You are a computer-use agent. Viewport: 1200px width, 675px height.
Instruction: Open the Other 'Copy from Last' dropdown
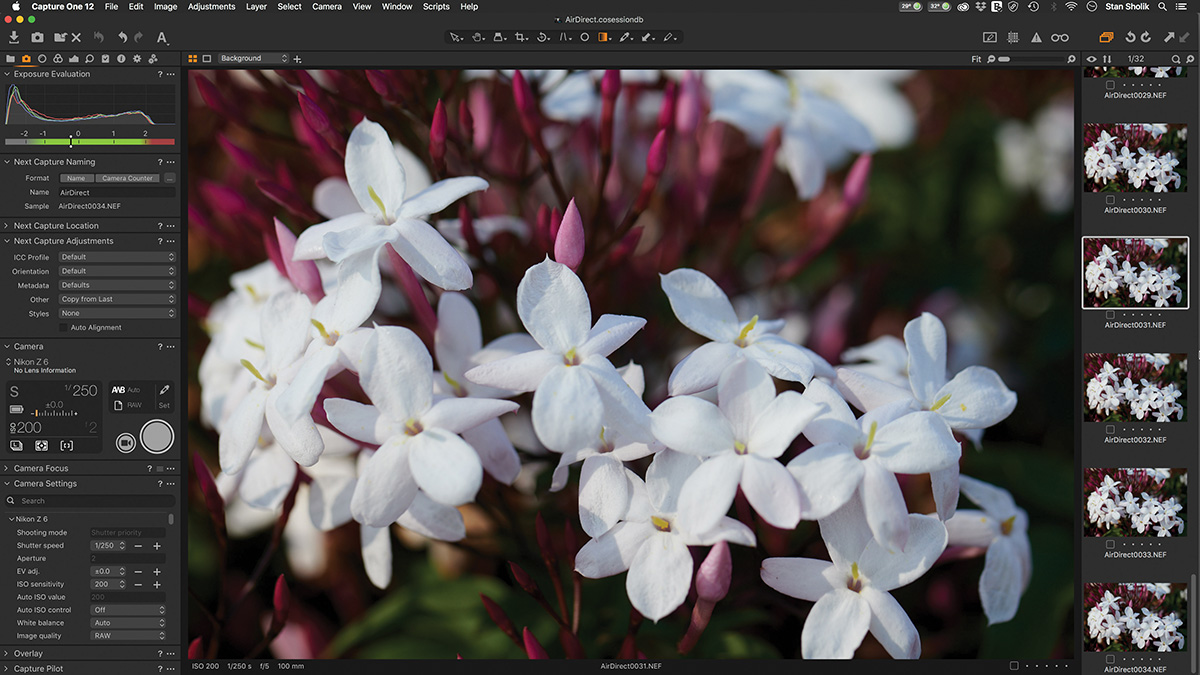click(x=117, y=299)
